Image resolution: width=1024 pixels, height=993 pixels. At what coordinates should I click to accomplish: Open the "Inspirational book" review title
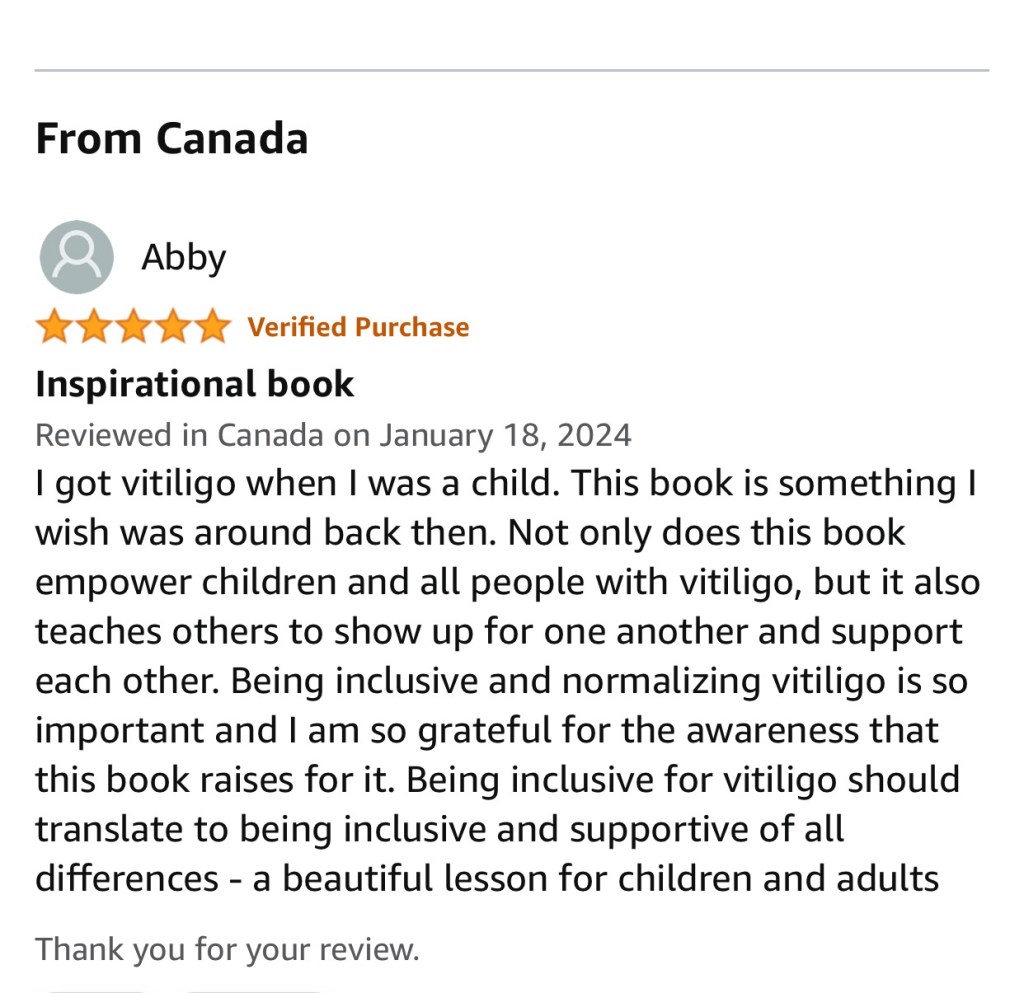(x=195, y=384)
